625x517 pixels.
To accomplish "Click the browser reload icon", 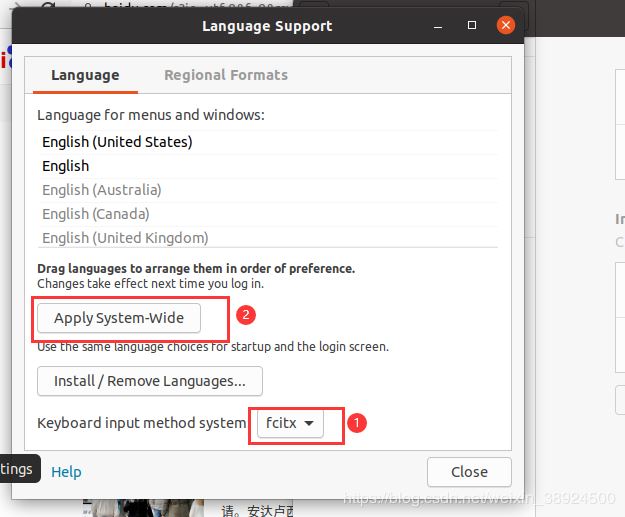I will click(x=49, y=6).
